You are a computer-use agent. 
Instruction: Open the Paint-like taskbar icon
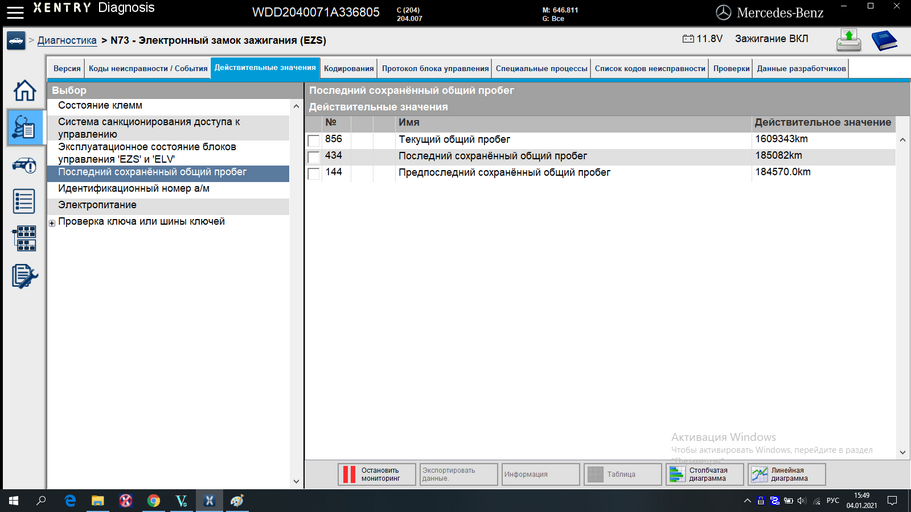click(237, 500)
